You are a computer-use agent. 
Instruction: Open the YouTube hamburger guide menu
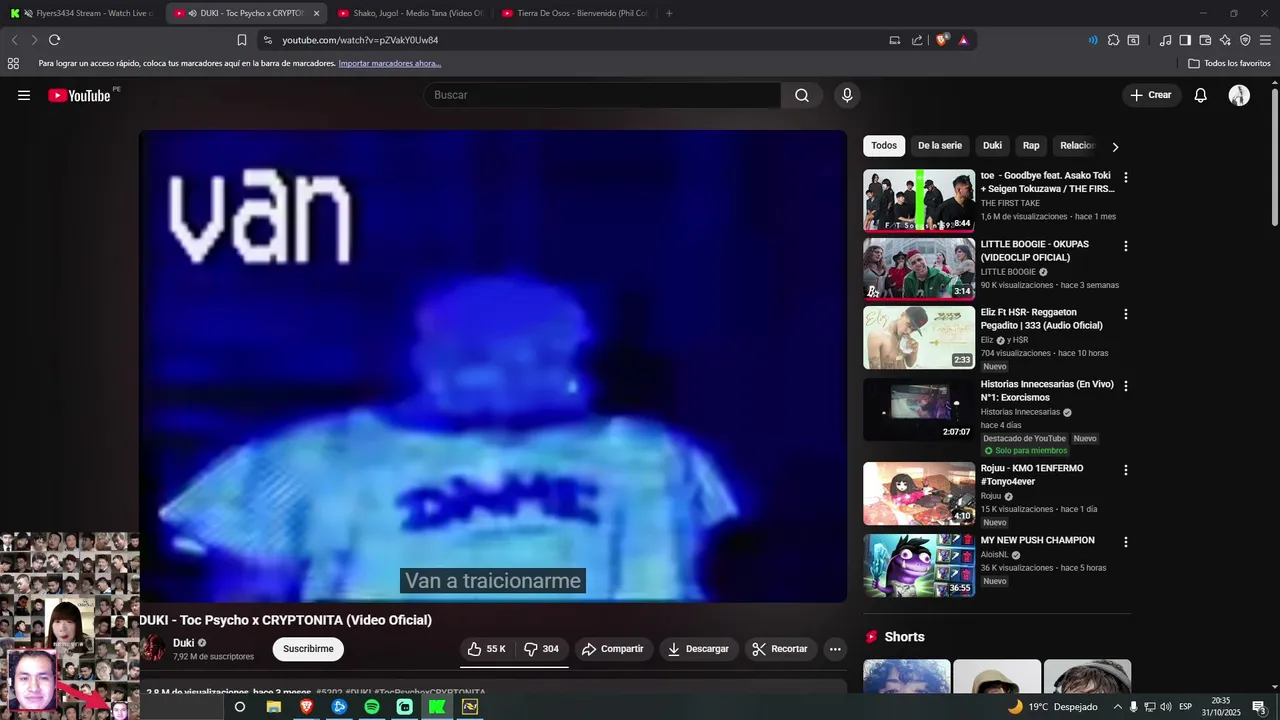[x=24, y=95]
